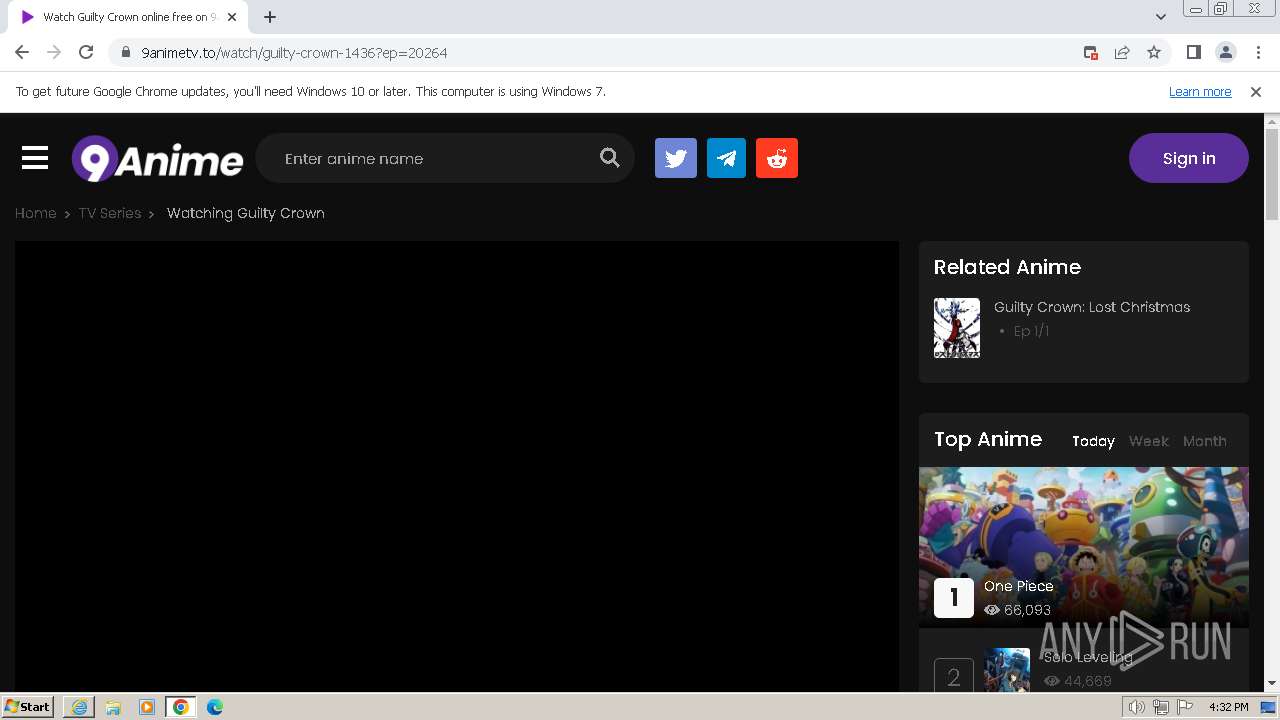Click the 'Watching Guilty Crown' breadcrumb text
Image resolution: width=1280 pixels, height=720 pixels.
click(x=246, y=213)
